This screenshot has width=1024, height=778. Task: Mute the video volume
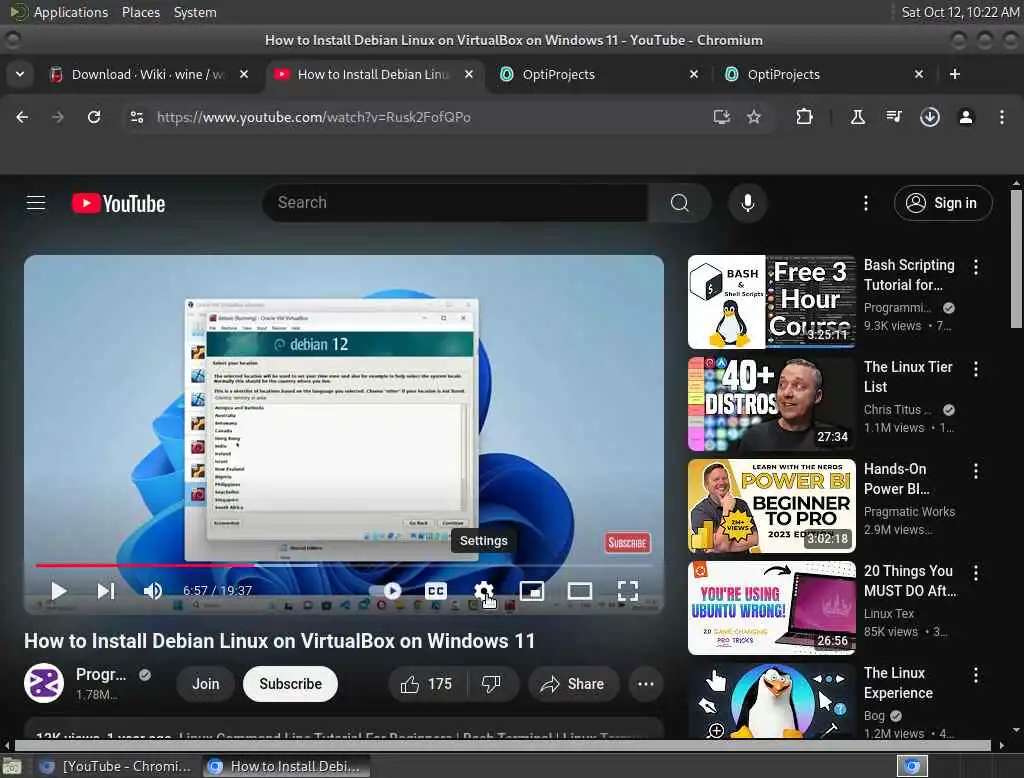152,591
